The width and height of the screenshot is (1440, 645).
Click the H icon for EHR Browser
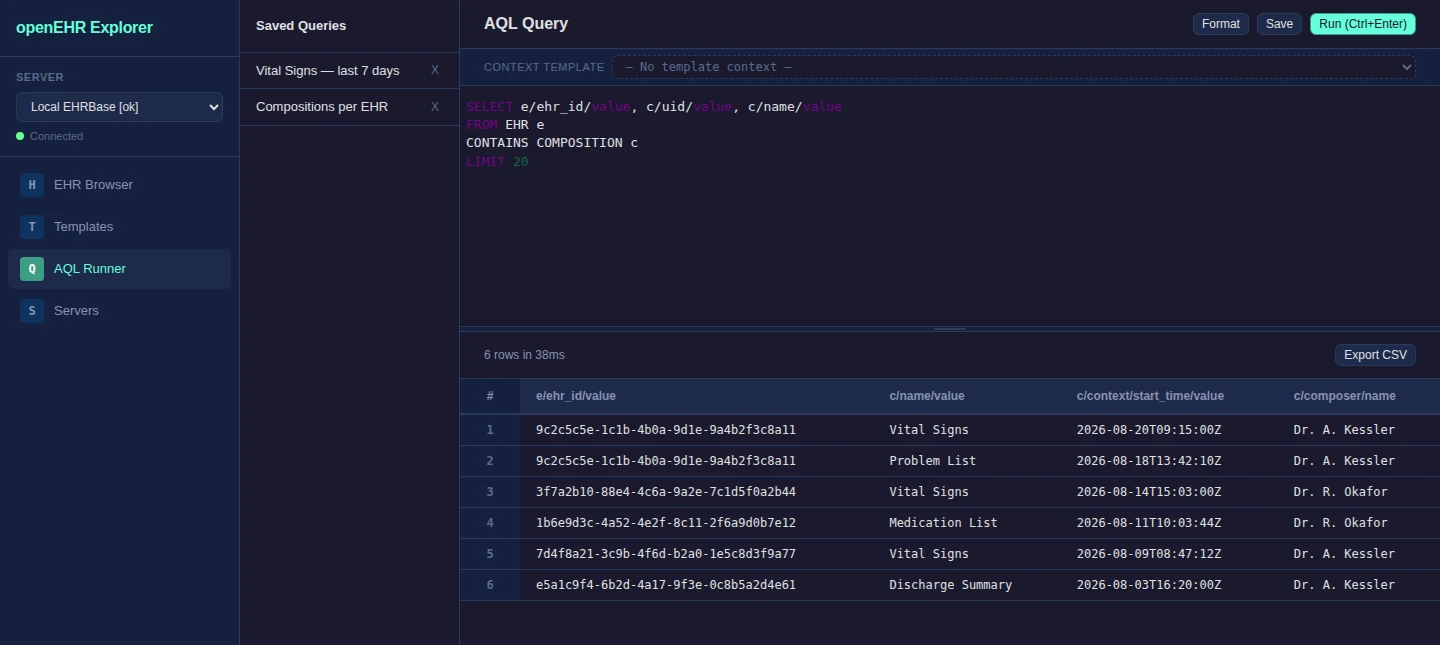pos(32,185)
